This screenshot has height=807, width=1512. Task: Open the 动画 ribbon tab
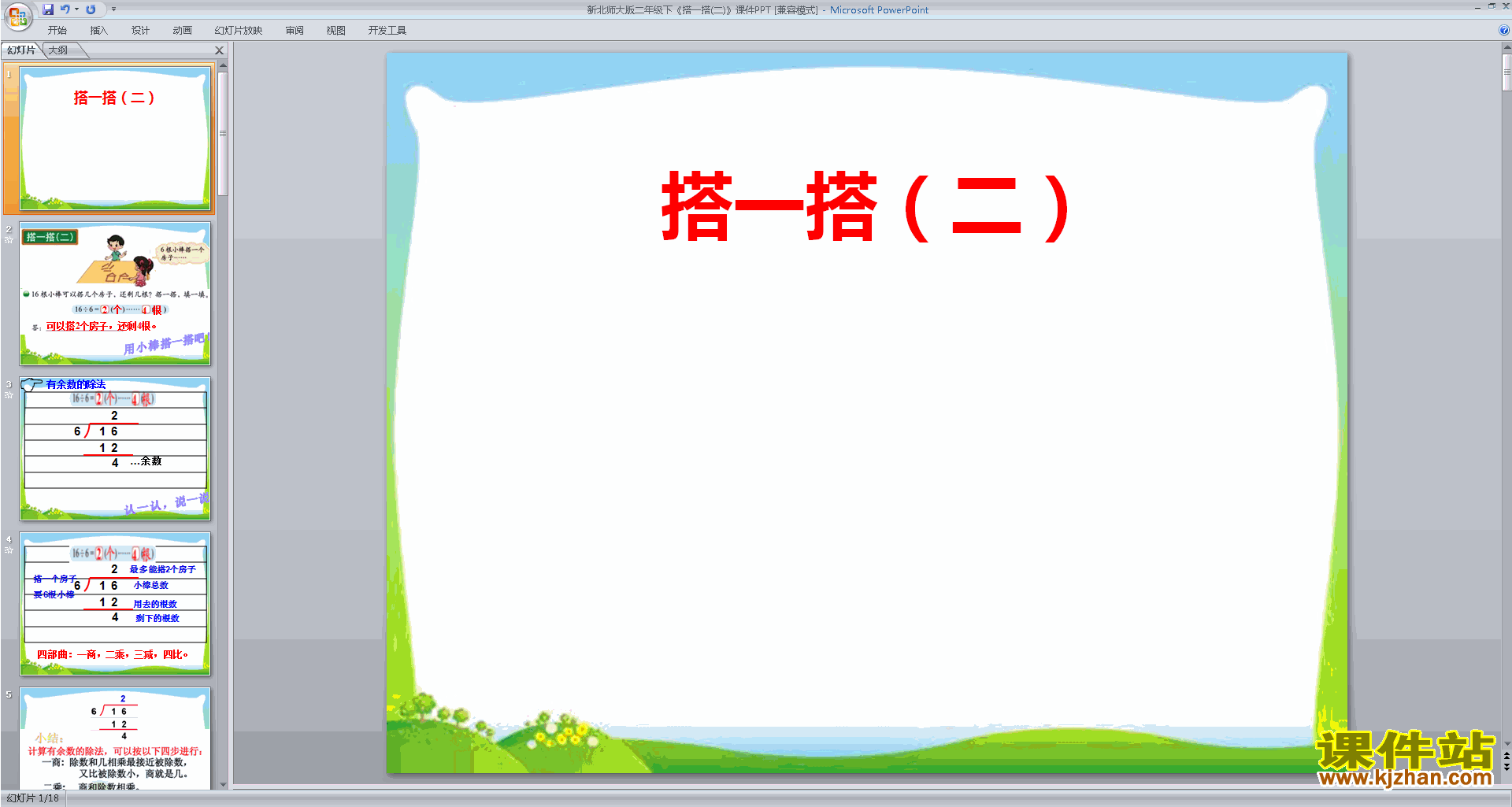(183, 31)
